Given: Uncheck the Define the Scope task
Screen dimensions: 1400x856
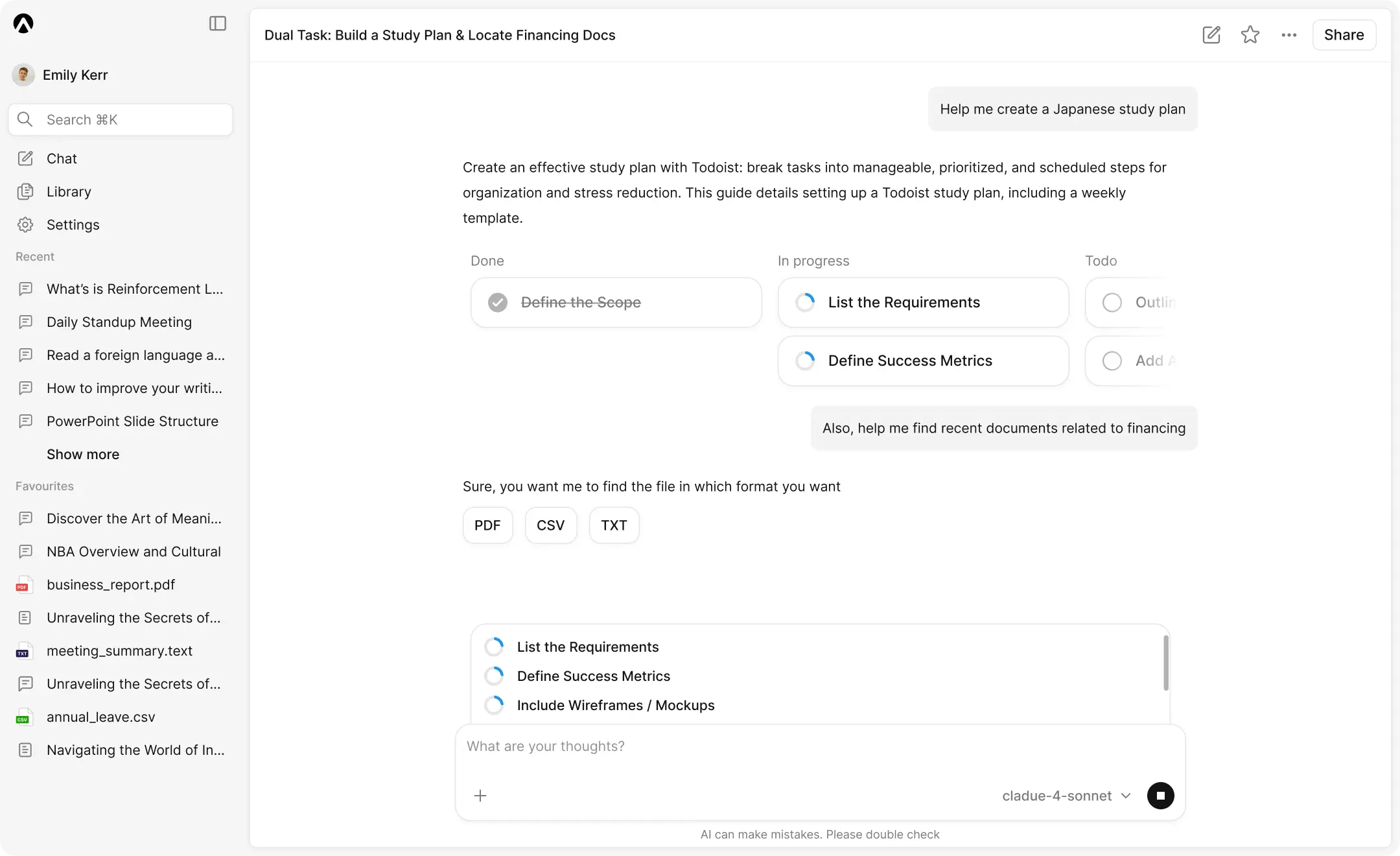Looking at the screenshot, I should click(498, 303).
